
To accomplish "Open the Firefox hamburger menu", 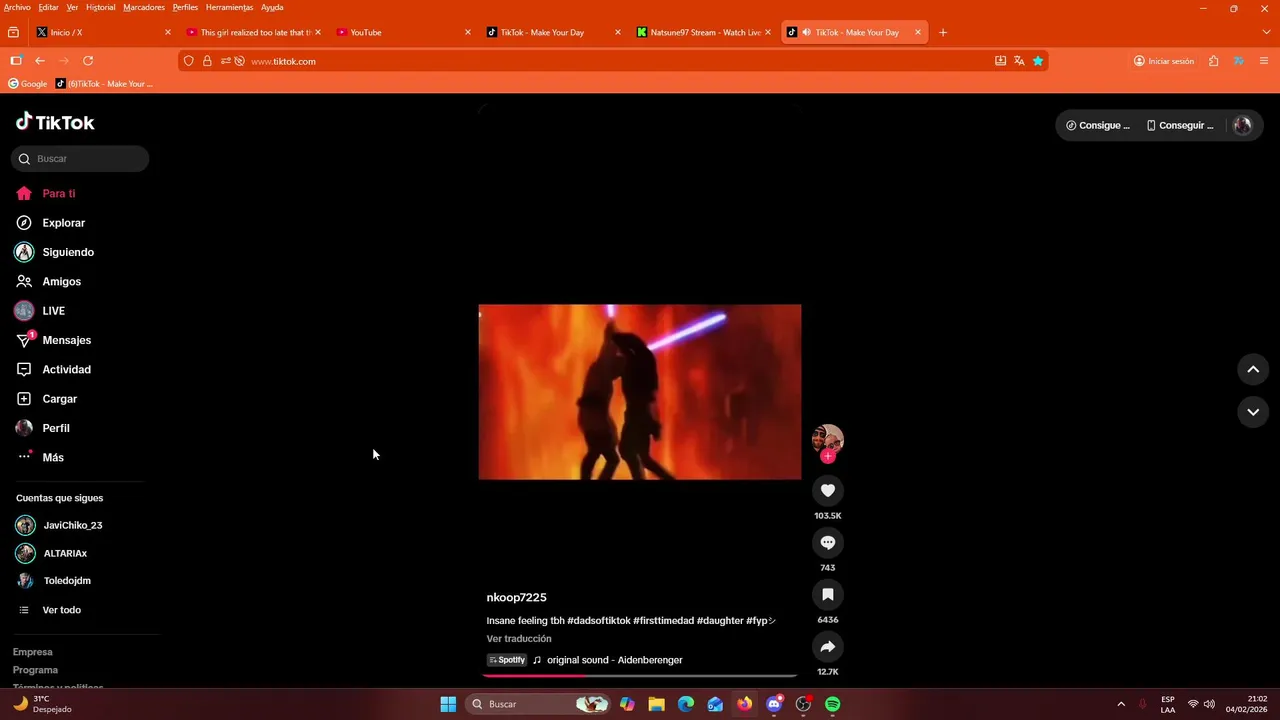I will 1265,61.
